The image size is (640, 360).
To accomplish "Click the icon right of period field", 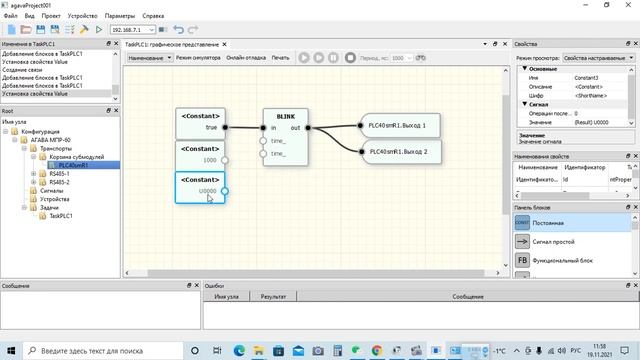I will click(x=420, y=58).
